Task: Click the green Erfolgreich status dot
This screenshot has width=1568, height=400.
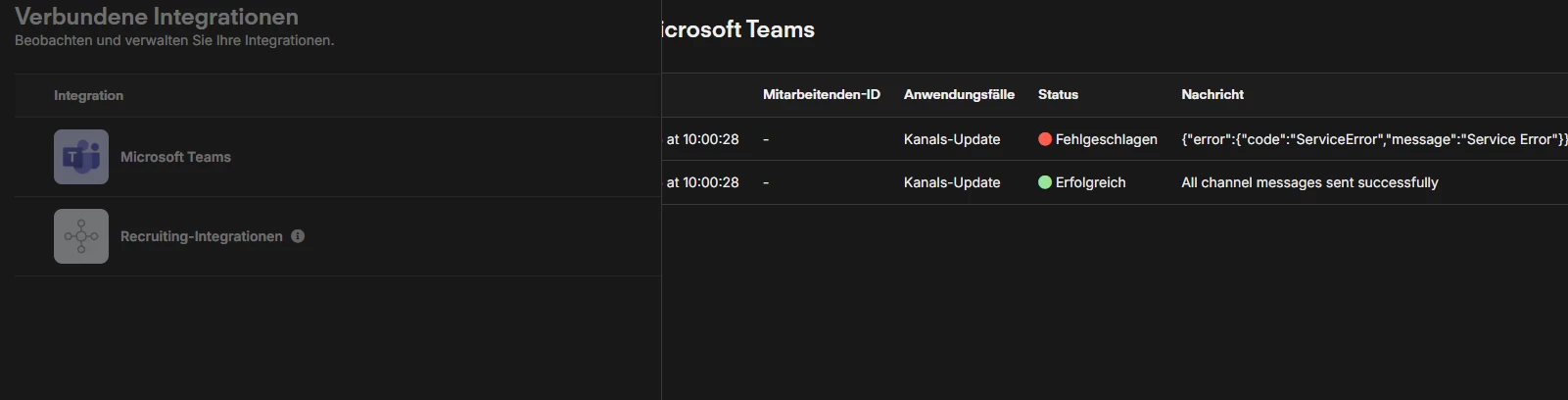Action: (x=1045, y=182)
